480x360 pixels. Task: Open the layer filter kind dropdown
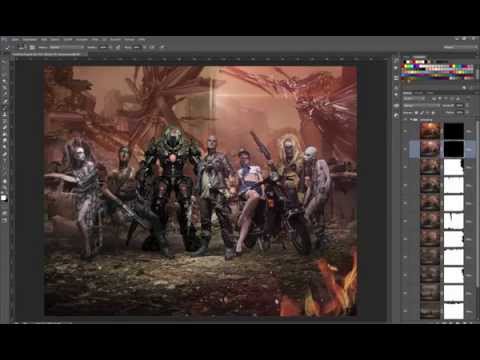coord(414,99)
